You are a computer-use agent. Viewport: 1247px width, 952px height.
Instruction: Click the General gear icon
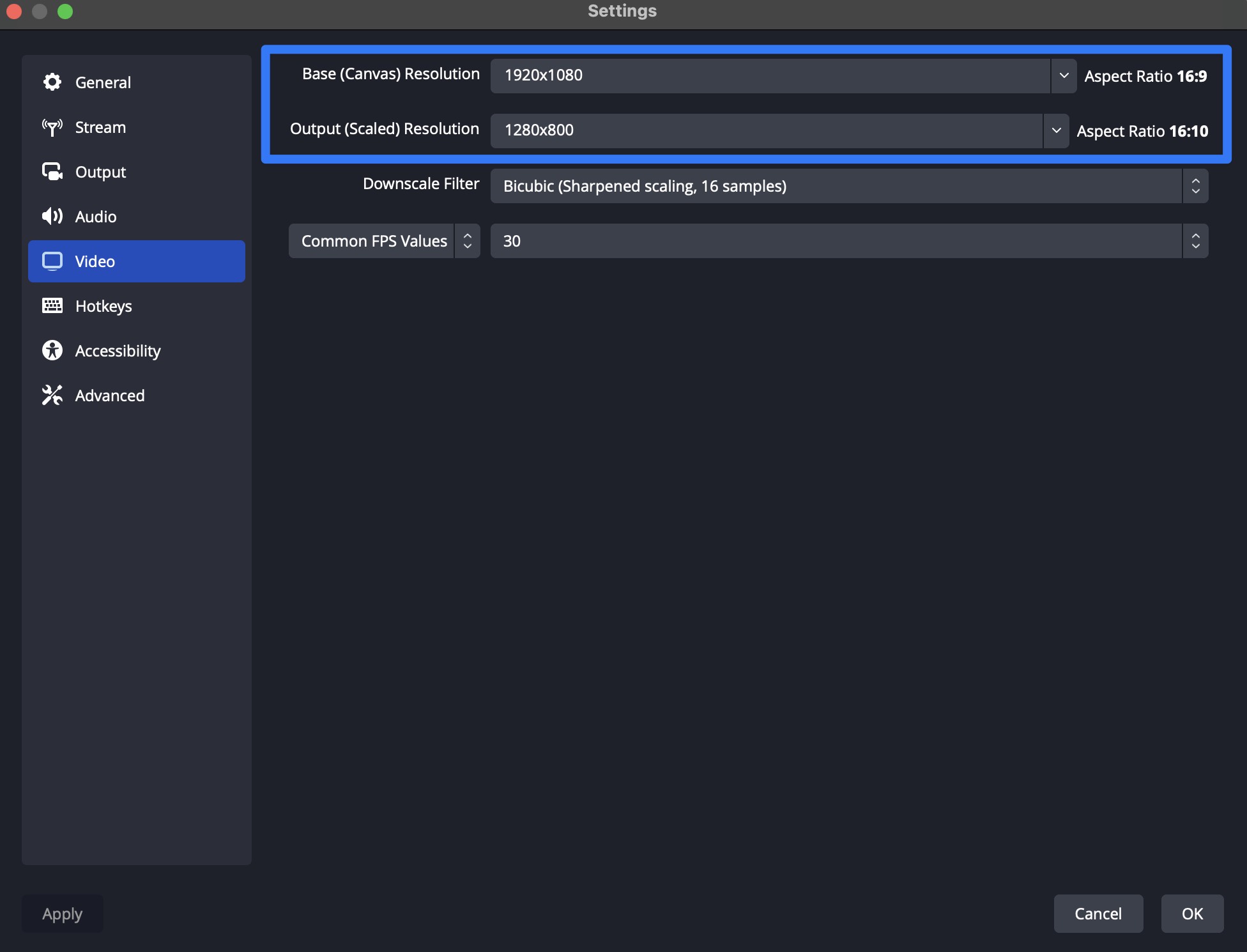point(52,82)
